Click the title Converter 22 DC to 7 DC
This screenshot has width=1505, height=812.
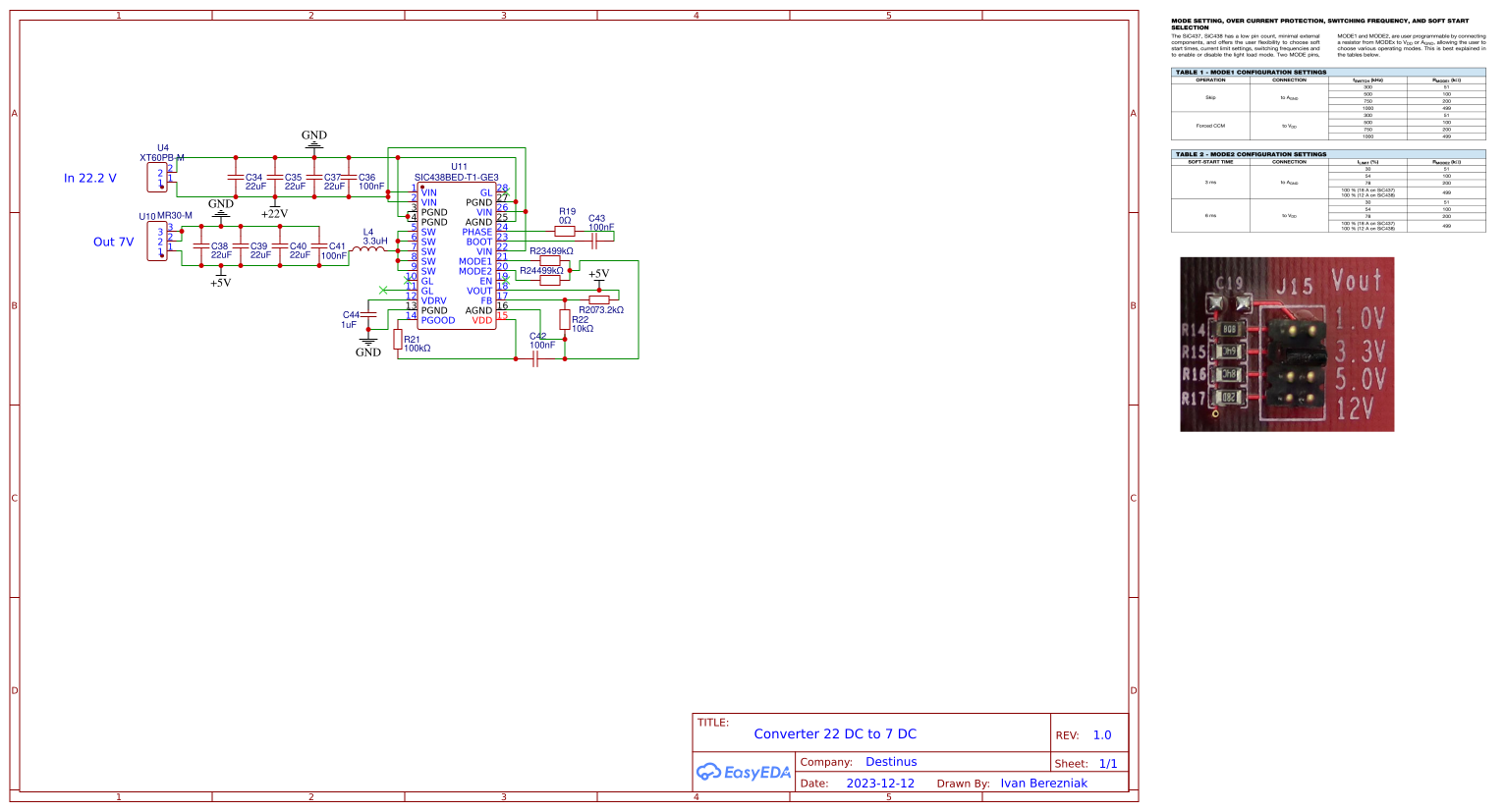click(x=834, y=733)
